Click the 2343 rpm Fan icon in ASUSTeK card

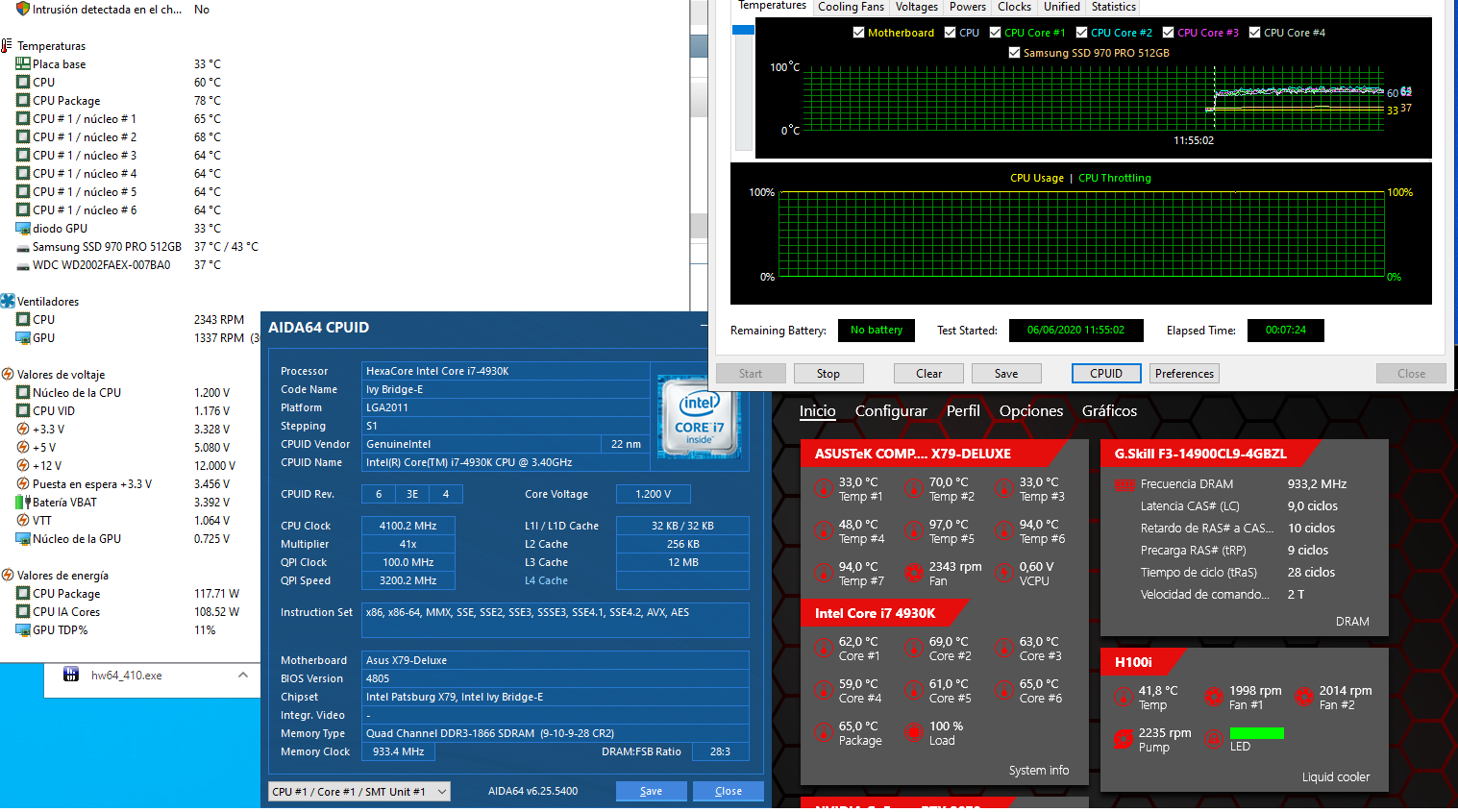(x=914, y=573)
